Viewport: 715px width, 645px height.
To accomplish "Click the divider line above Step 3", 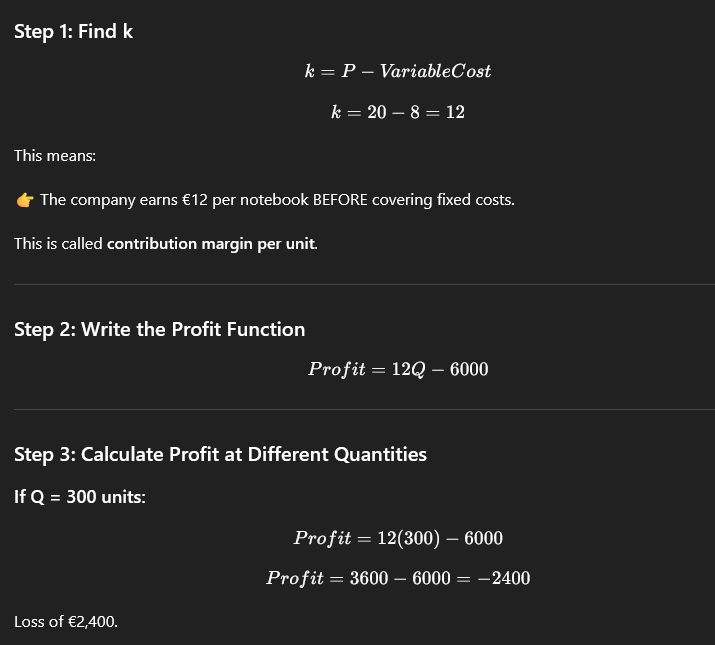I will coord(357,409).
